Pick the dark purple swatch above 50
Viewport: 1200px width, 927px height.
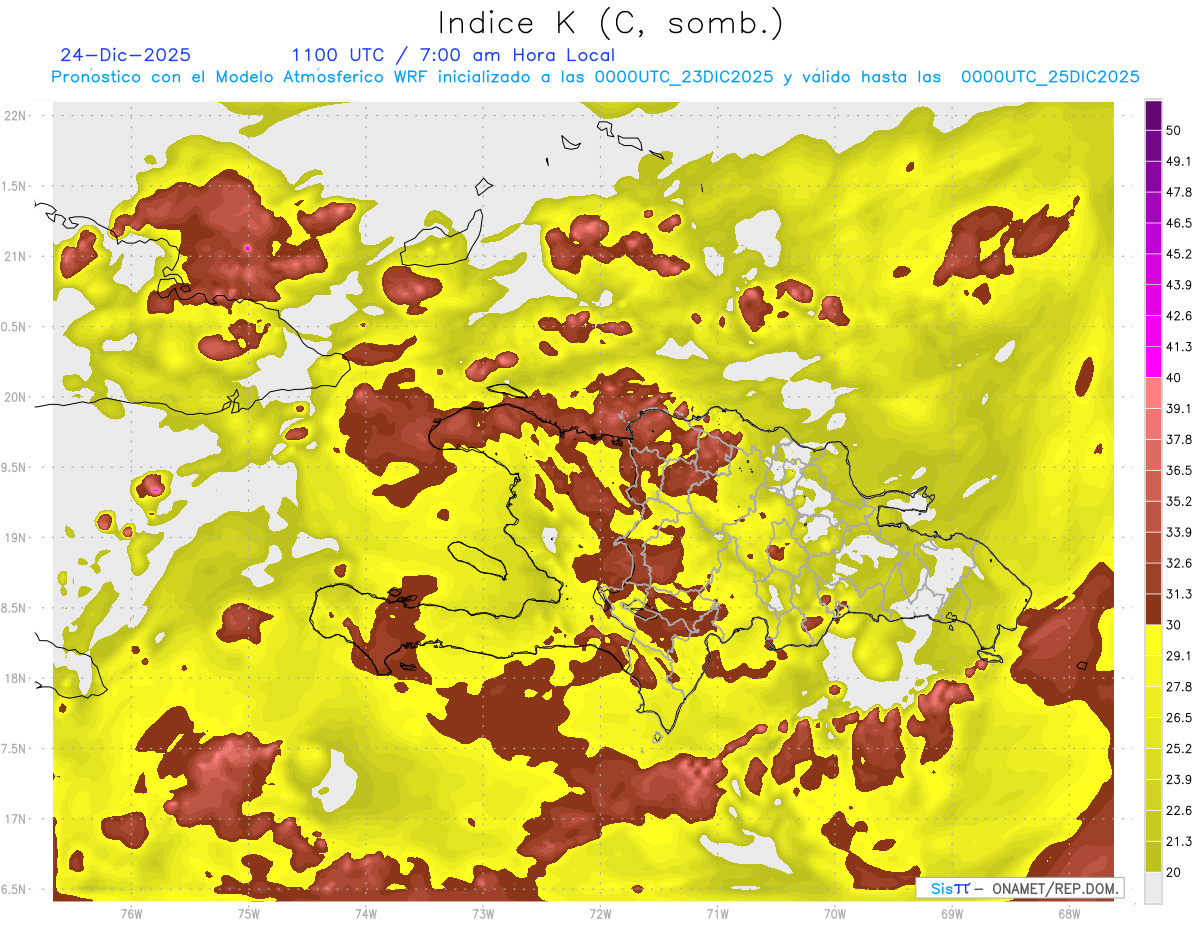pos(1153,116)
